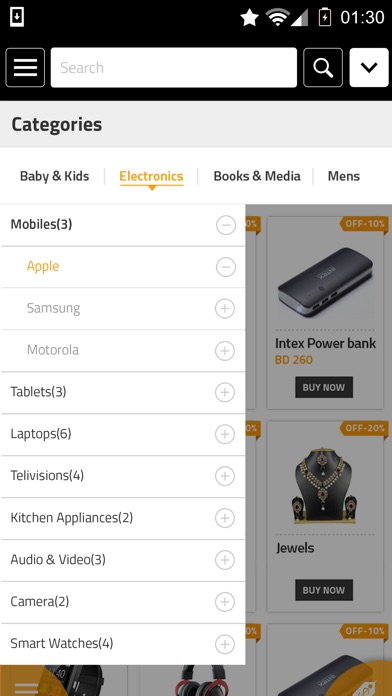392x696 pixels.
Task: Open the chevron dropdown beside search
Action: coord(369,67)
